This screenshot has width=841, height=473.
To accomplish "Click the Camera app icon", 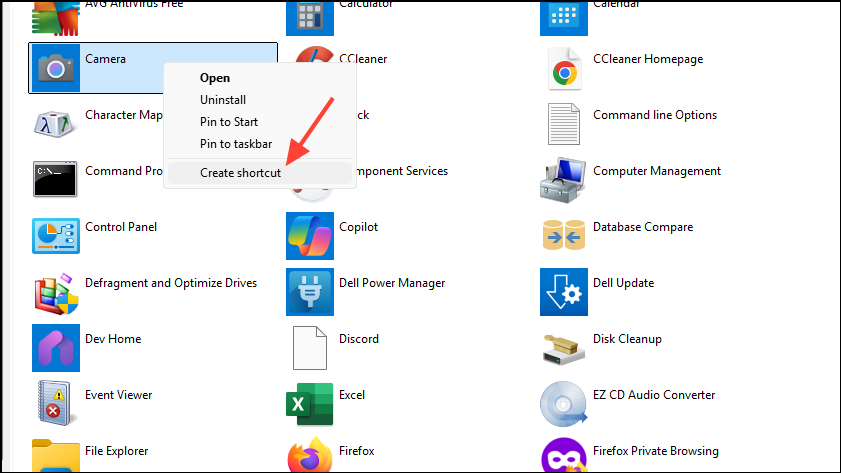I will [x=56, y=68].
